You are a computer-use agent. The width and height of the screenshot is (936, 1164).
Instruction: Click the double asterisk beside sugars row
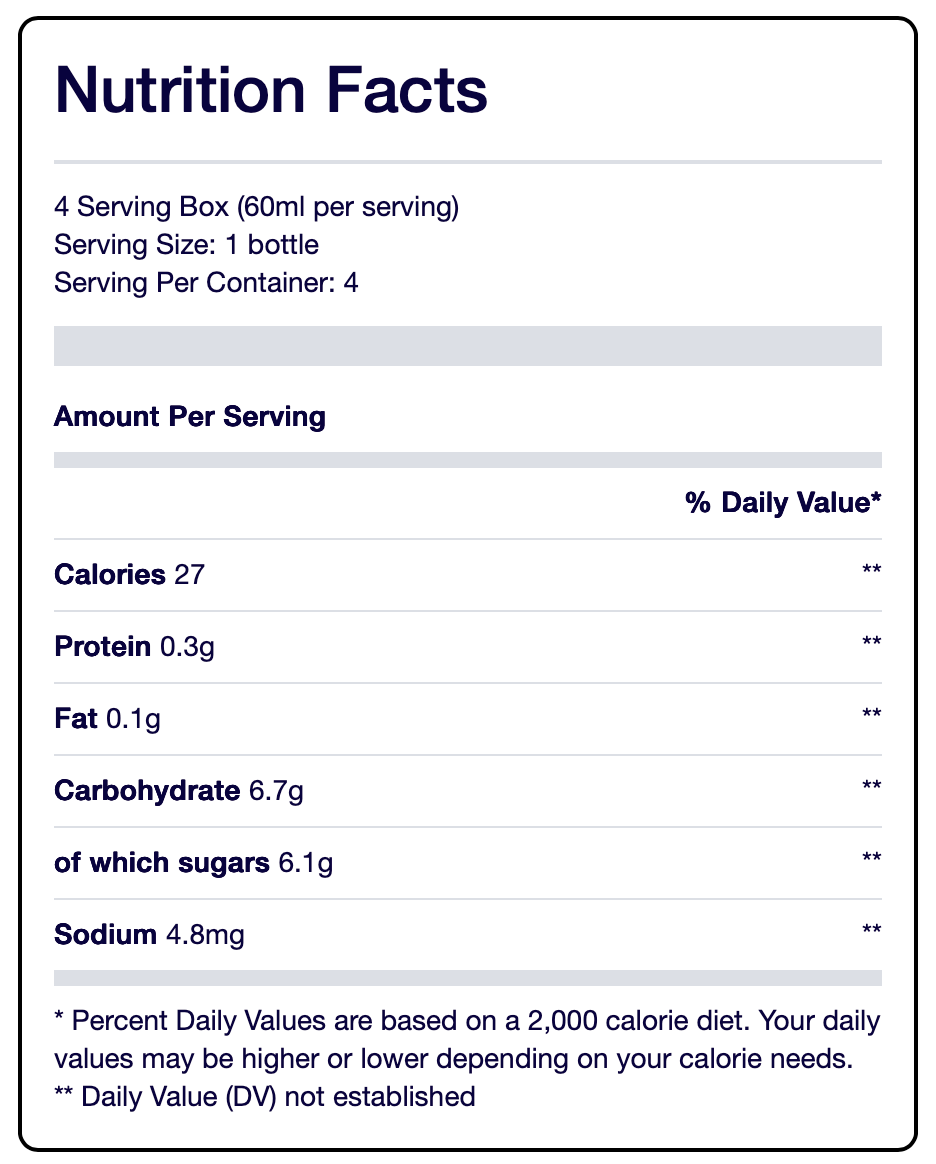tap(871, 857)
